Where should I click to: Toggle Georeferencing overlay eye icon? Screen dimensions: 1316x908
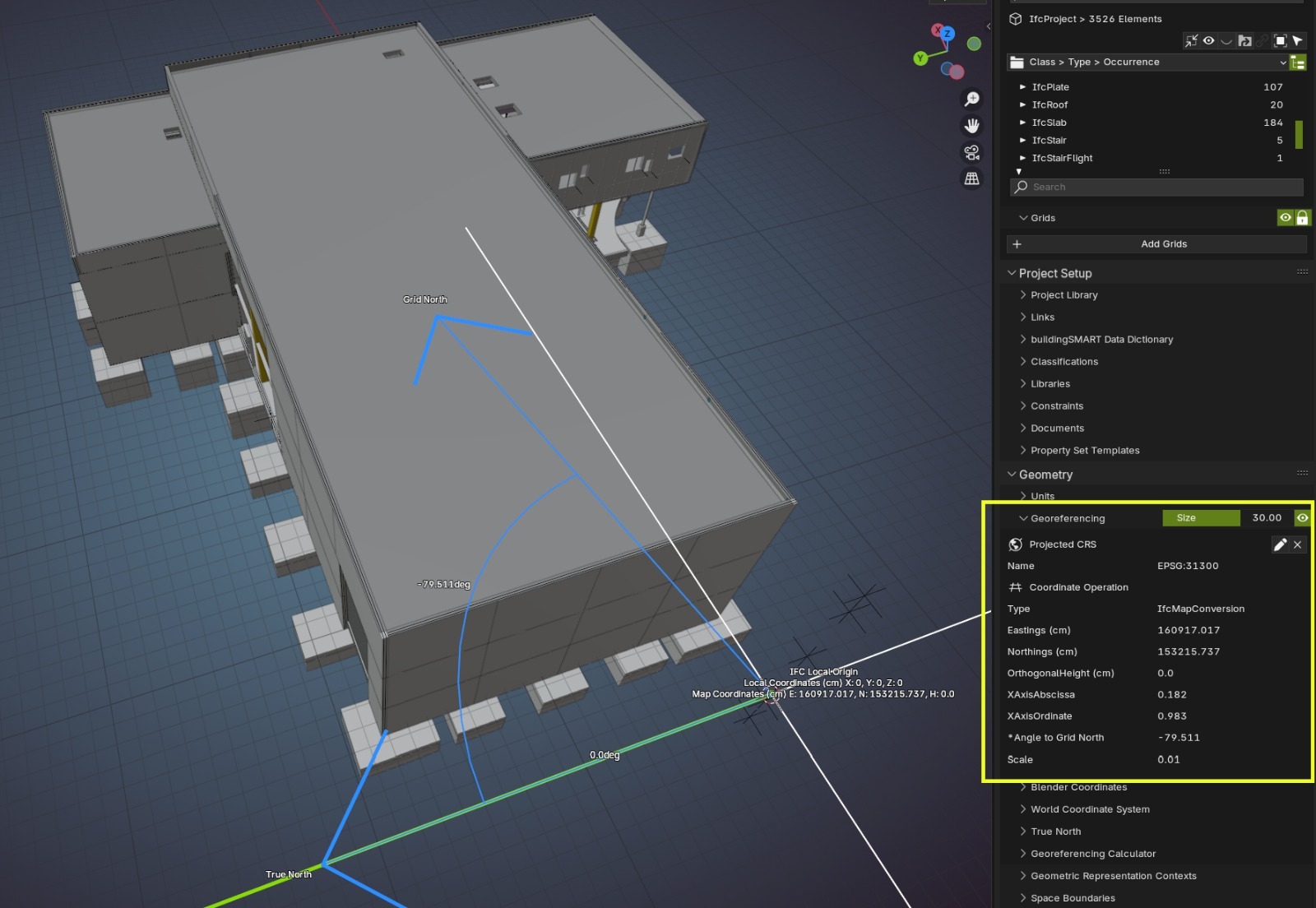(1302, 518)
